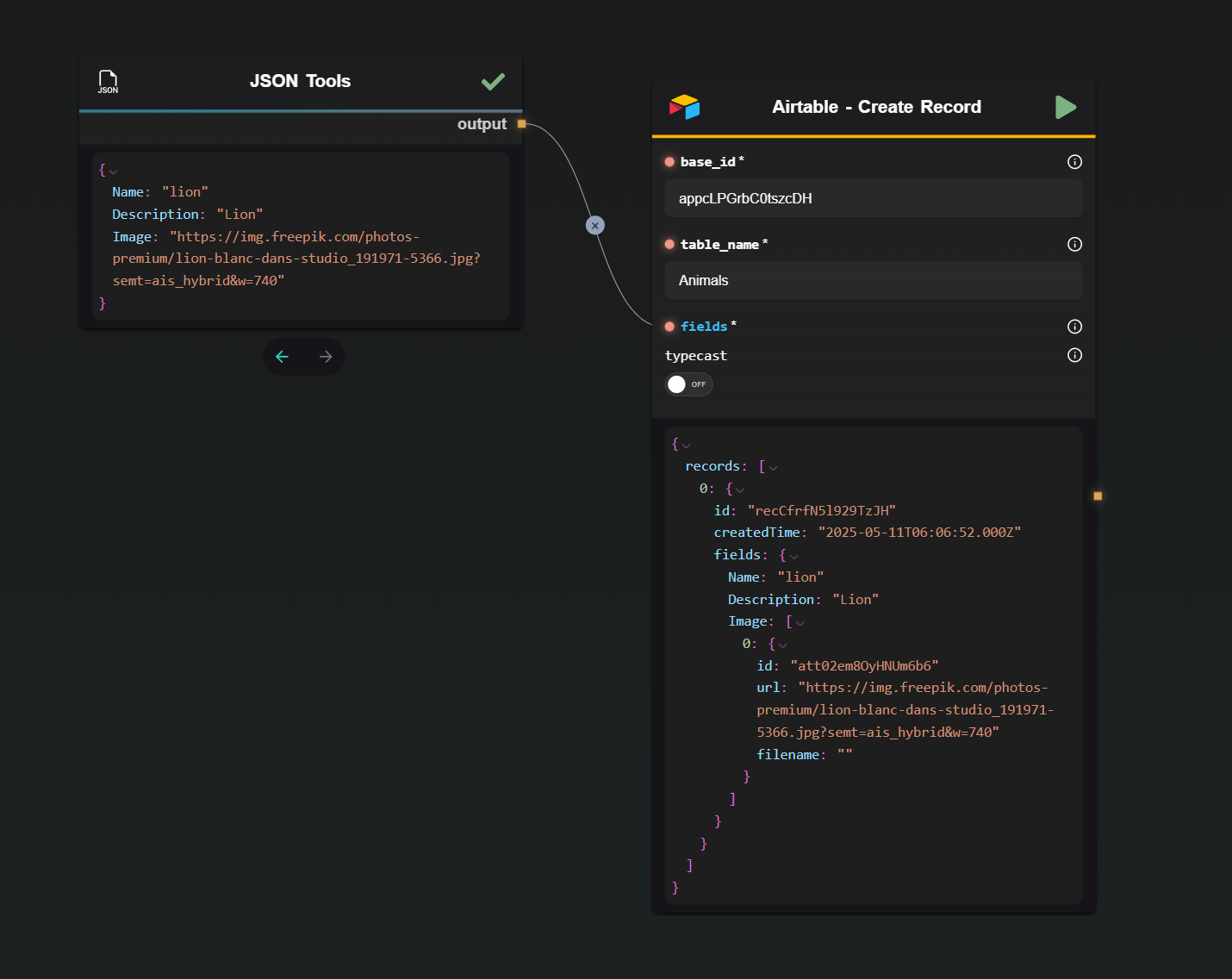Viewport: 1232px width, 979px height.
Task: Click the typecast parameter label
Action: point(696,356)
